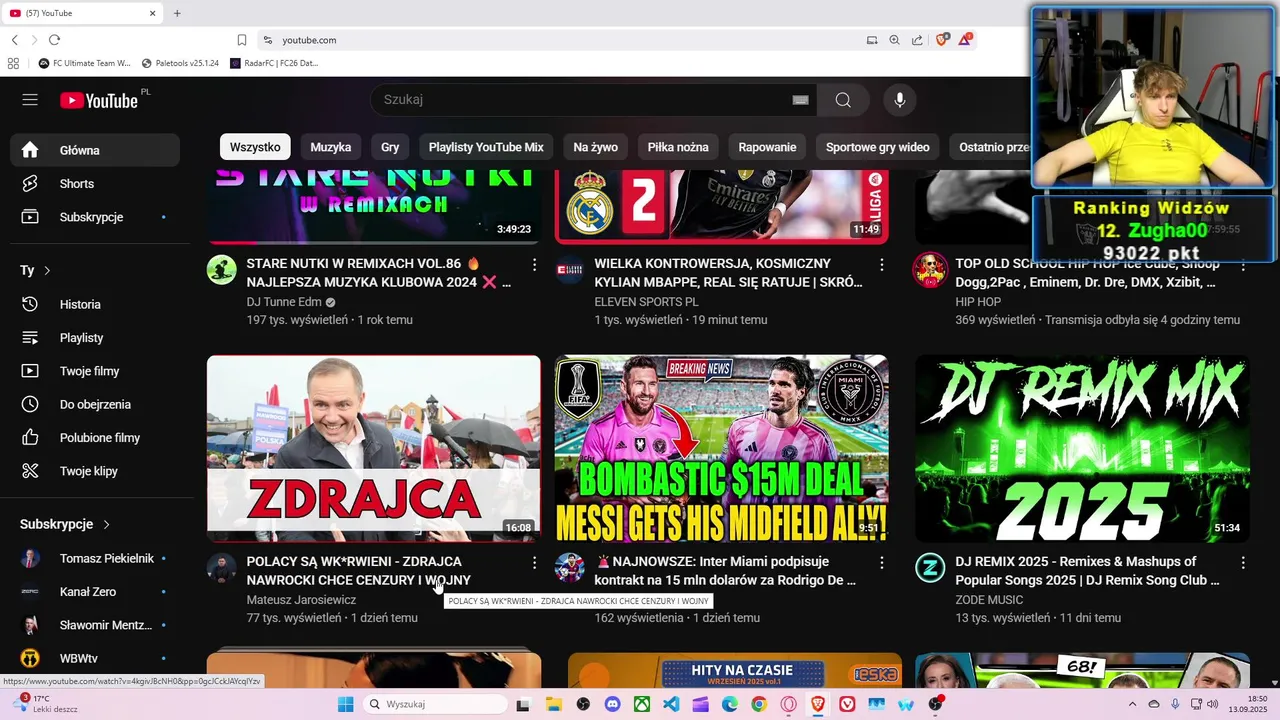Open site settings icon in address bar
Screen dimensions: 1280x720
point(267,40)
